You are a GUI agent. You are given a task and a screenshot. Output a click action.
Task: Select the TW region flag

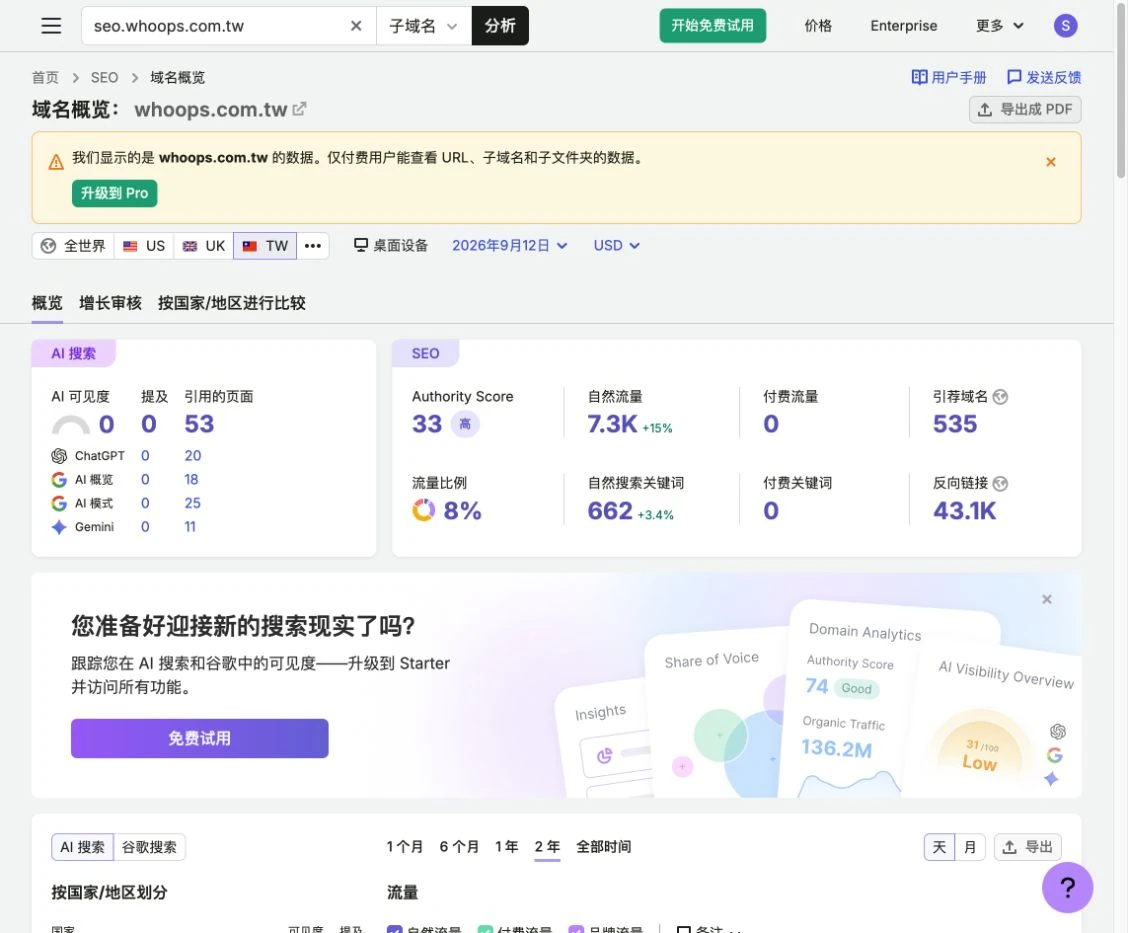coord(265,246)
